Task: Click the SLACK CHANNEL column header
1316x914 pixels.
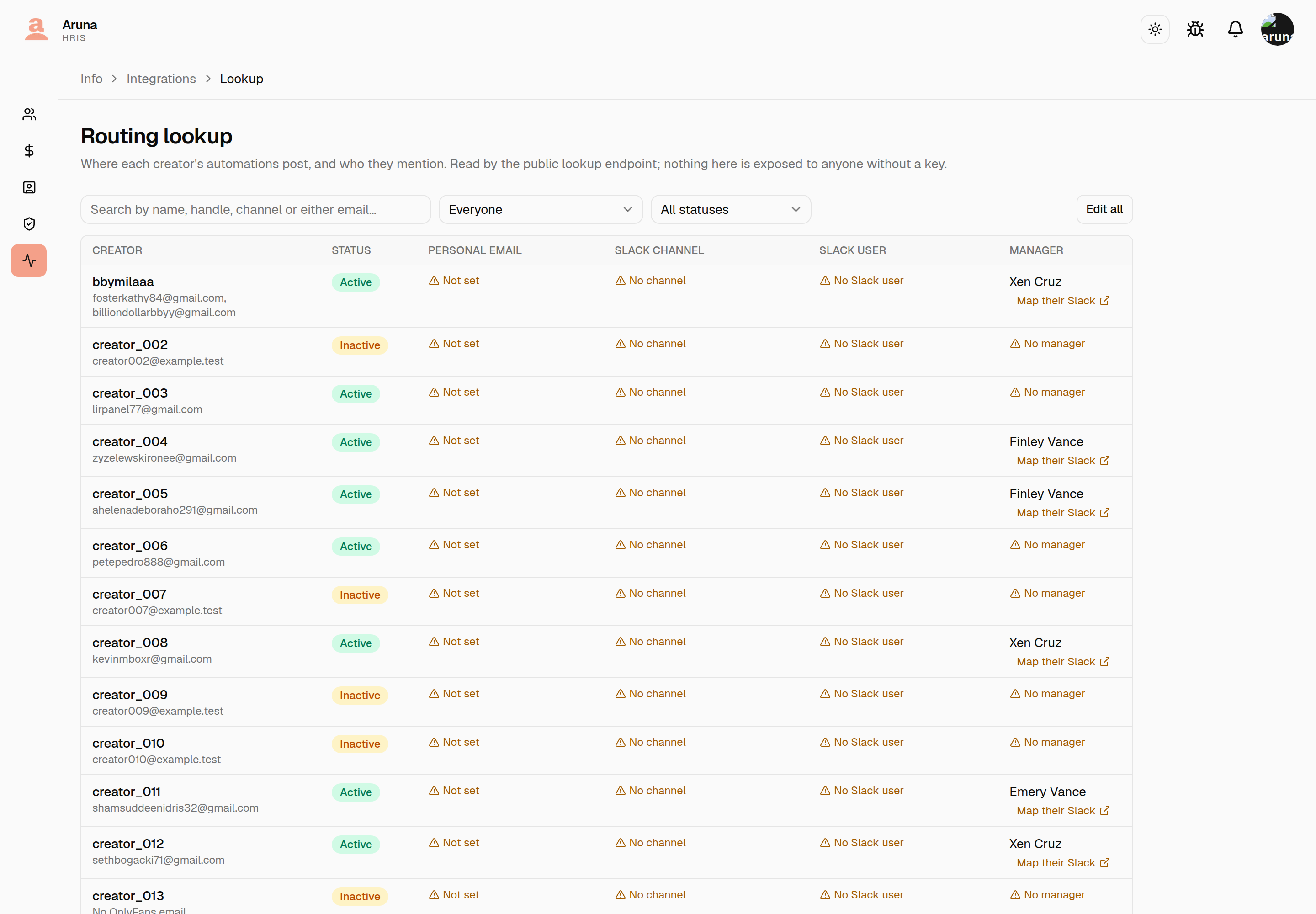Action: tap(658, 251)
